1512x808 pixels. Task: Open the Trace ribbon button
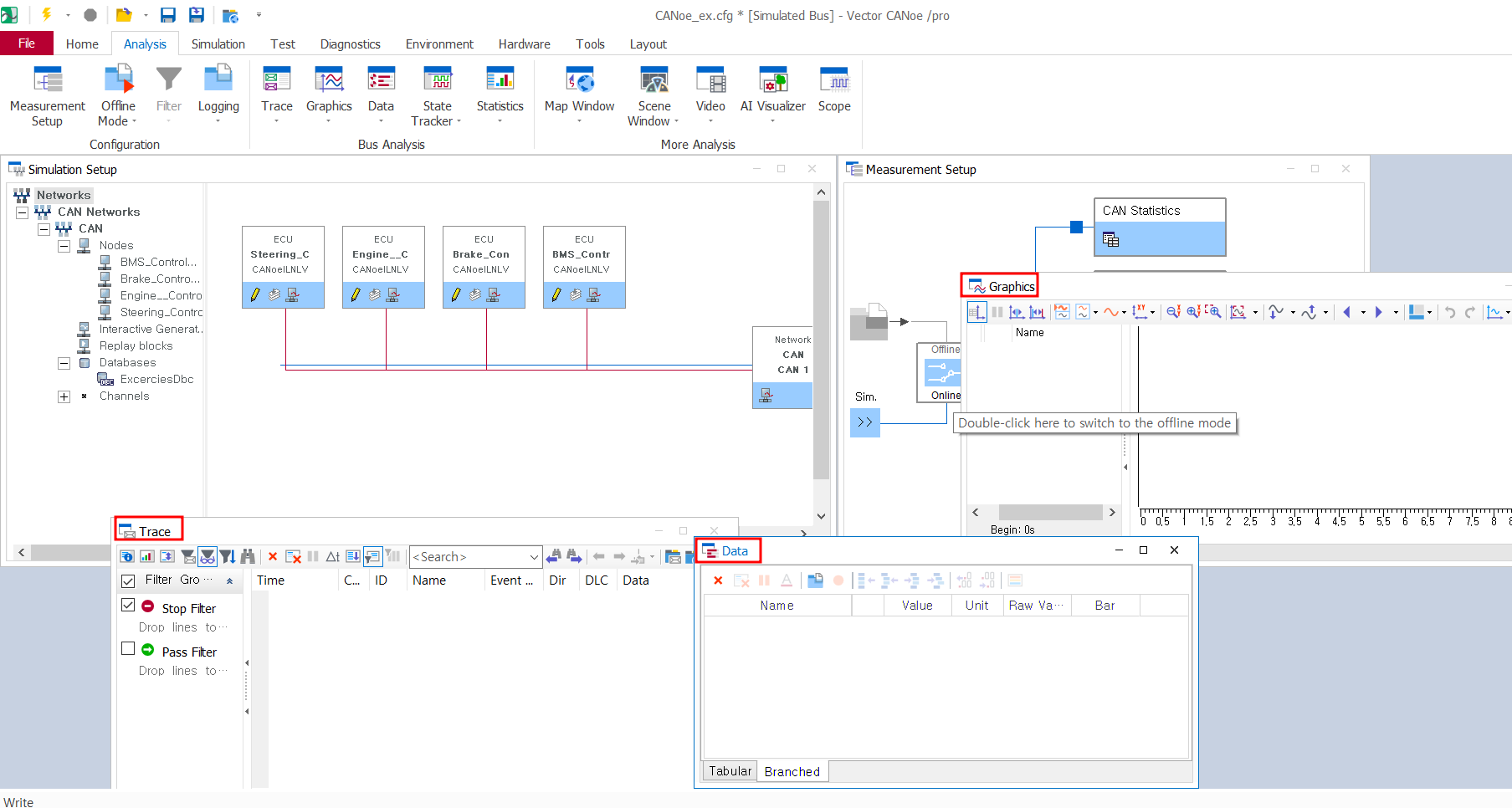(x=277, y=95)
